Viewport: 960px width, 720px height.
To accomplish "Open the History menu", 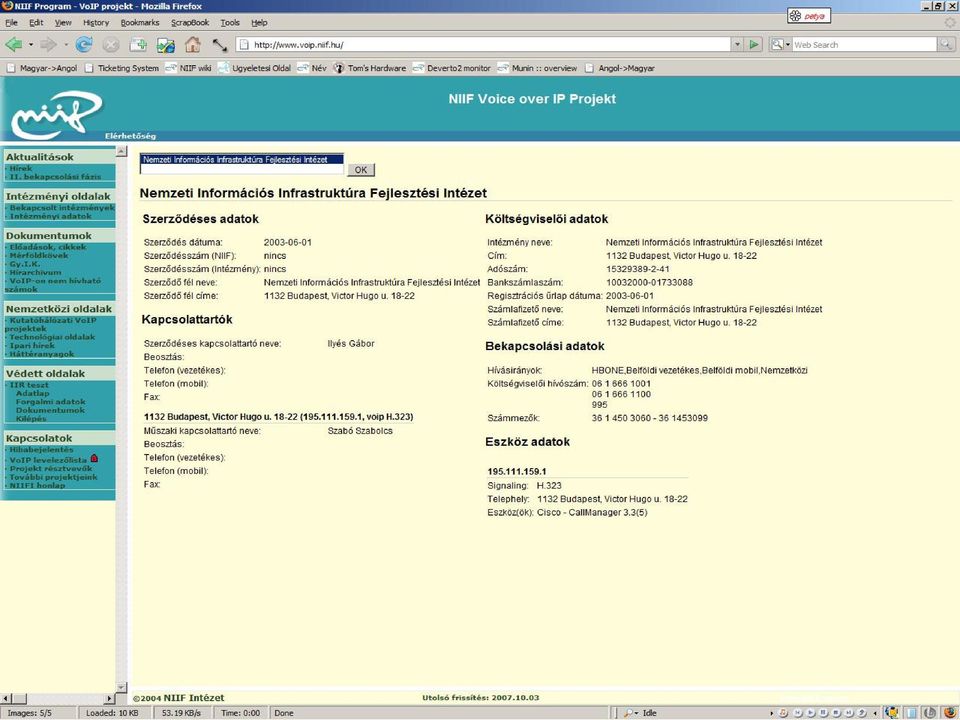I will (96, 23).
